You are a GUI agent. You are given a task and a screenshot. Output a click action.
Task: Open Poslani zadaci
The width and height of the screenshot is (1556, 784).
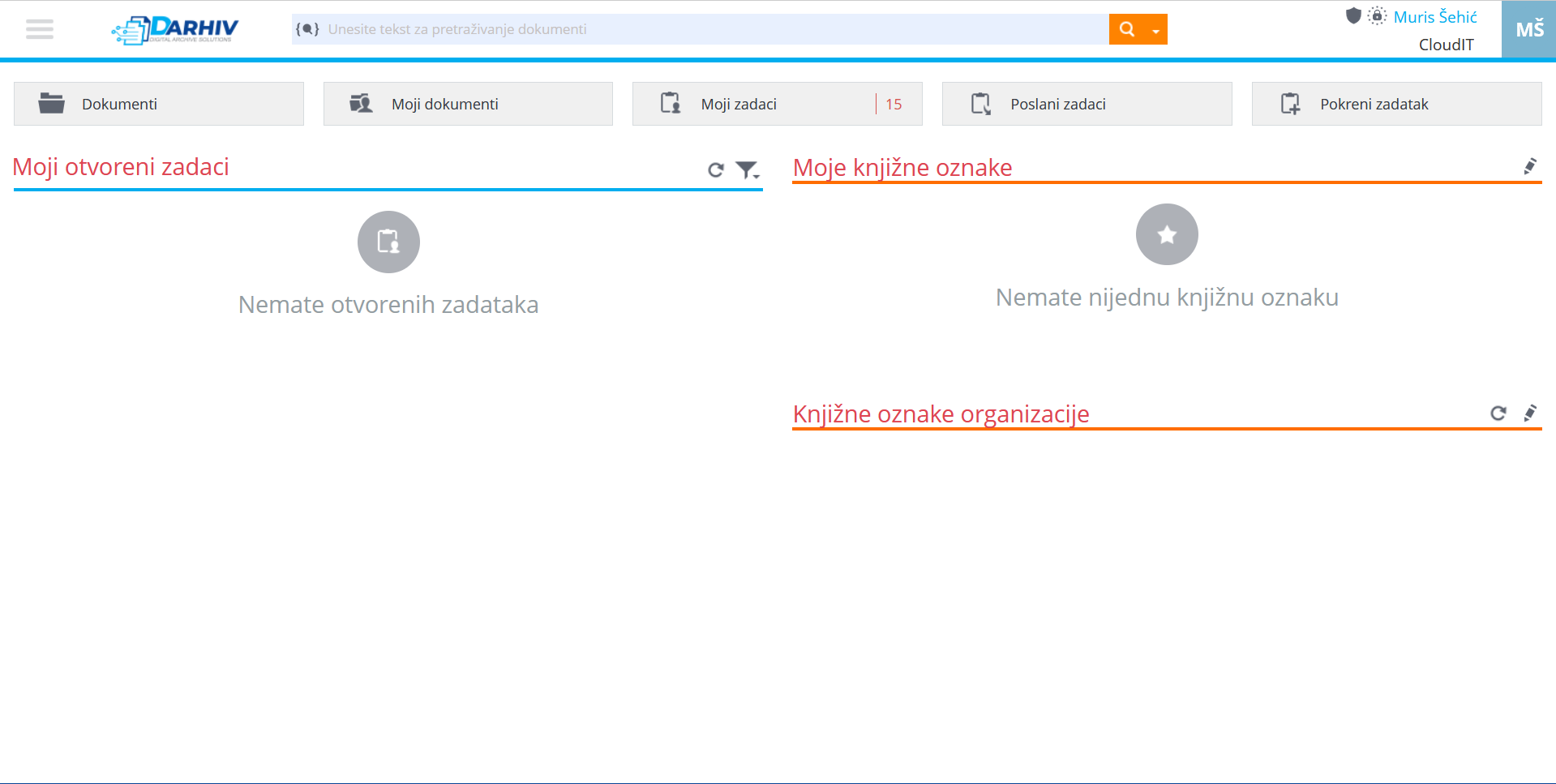click(x=1087, y=104)
